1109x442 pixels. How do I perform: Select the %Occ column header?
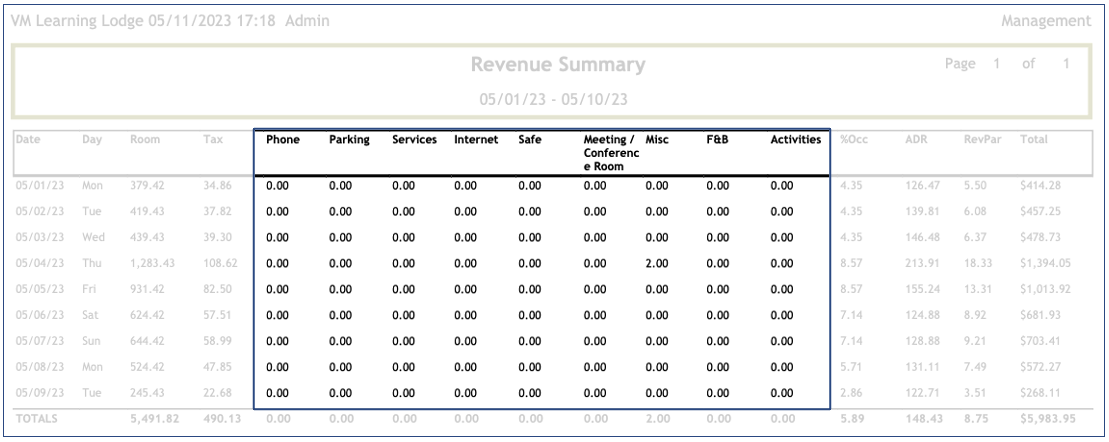coord(852,141)
